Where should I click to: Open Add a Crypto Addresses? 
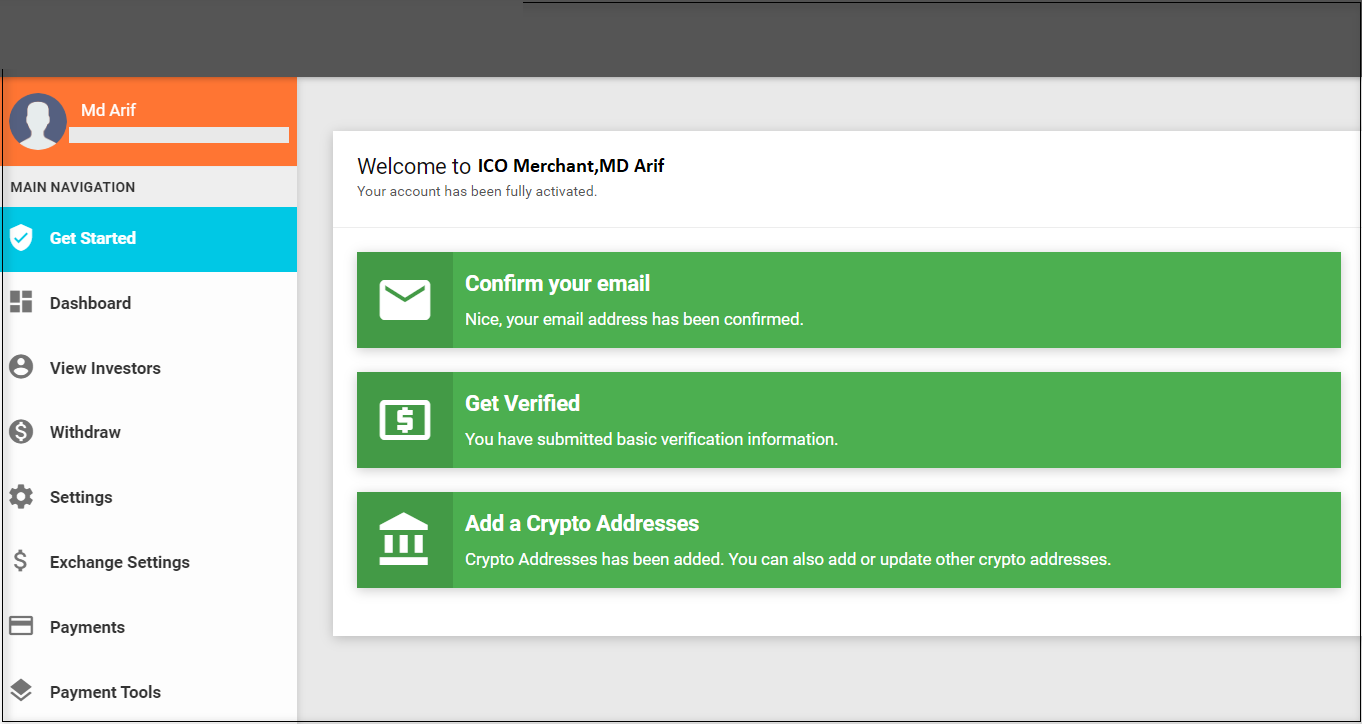pyautogui.click(x=848, y=539)
